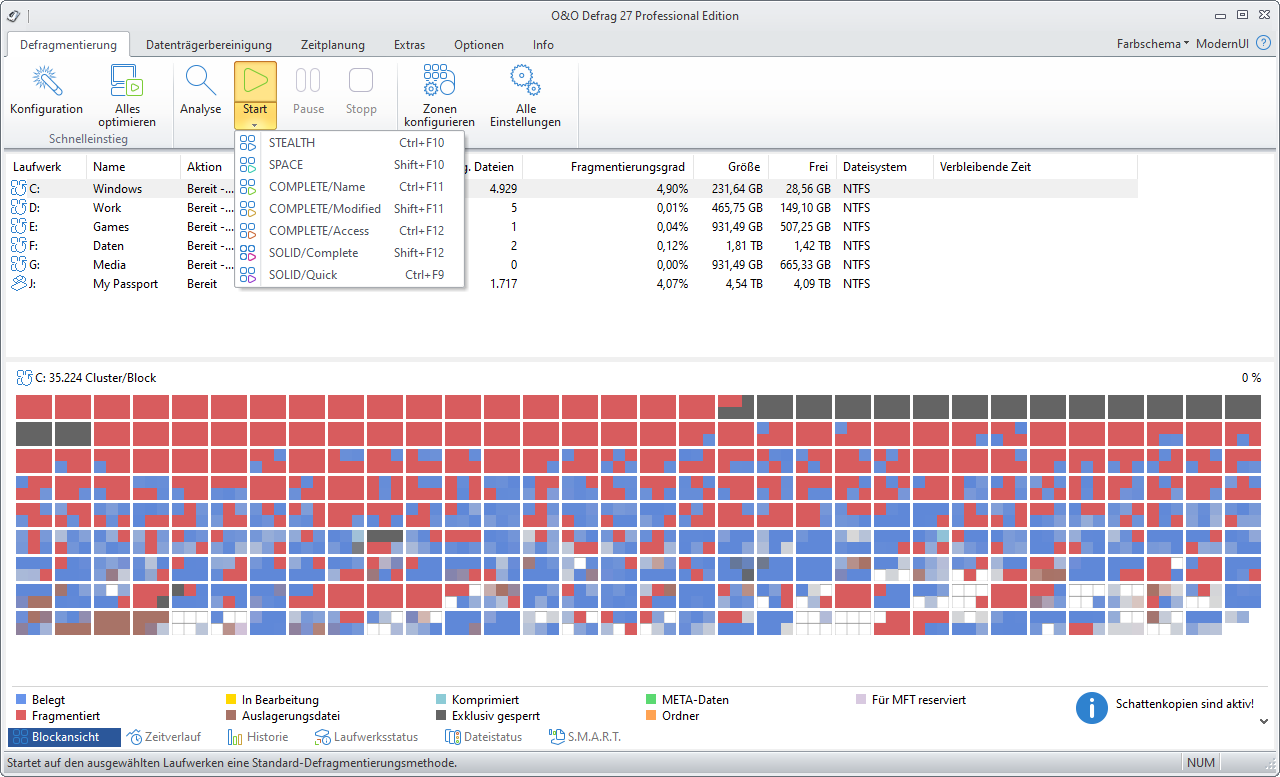Viewport: 1280px width, 777px height.
Task: Click the SOLID/Quick method icon
Action: point(248,275)
